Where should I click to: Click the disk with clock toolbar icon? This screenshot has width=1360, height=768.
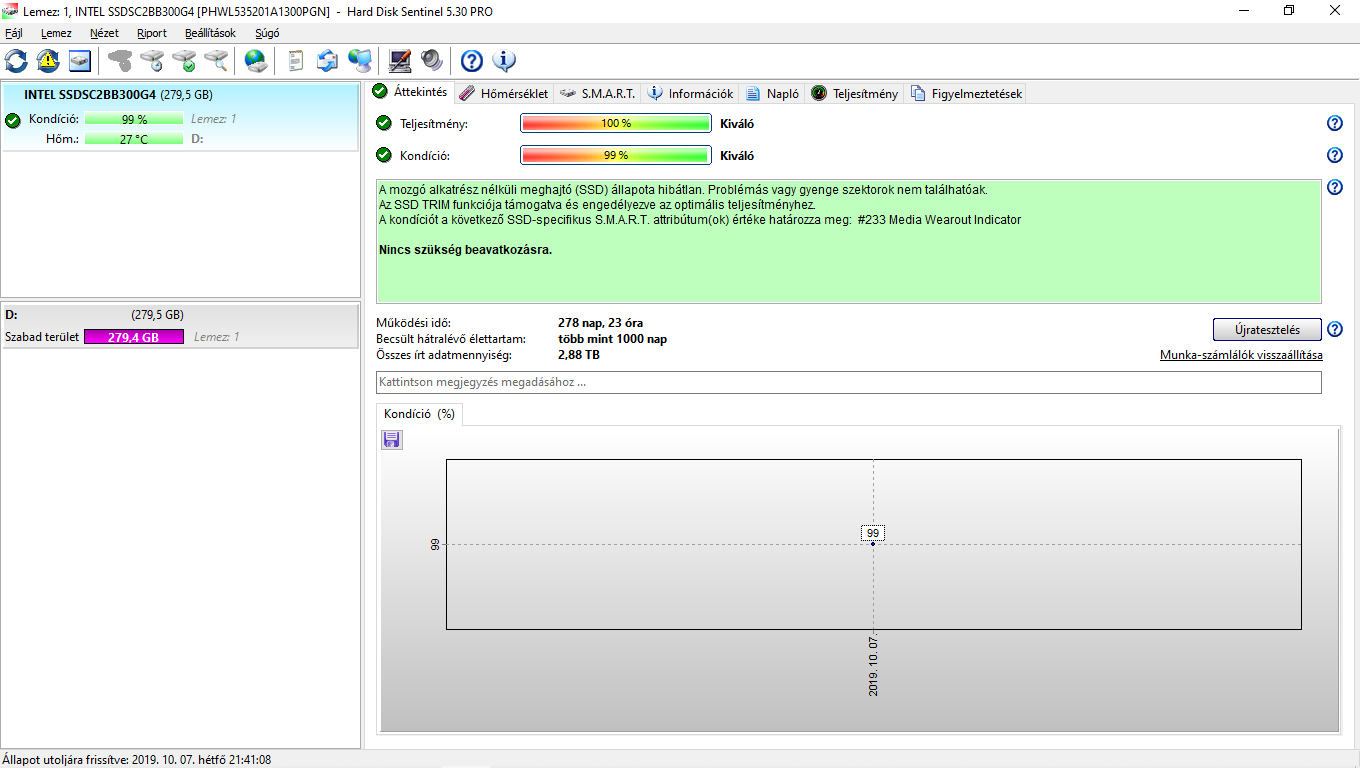[x=152, y=61]
